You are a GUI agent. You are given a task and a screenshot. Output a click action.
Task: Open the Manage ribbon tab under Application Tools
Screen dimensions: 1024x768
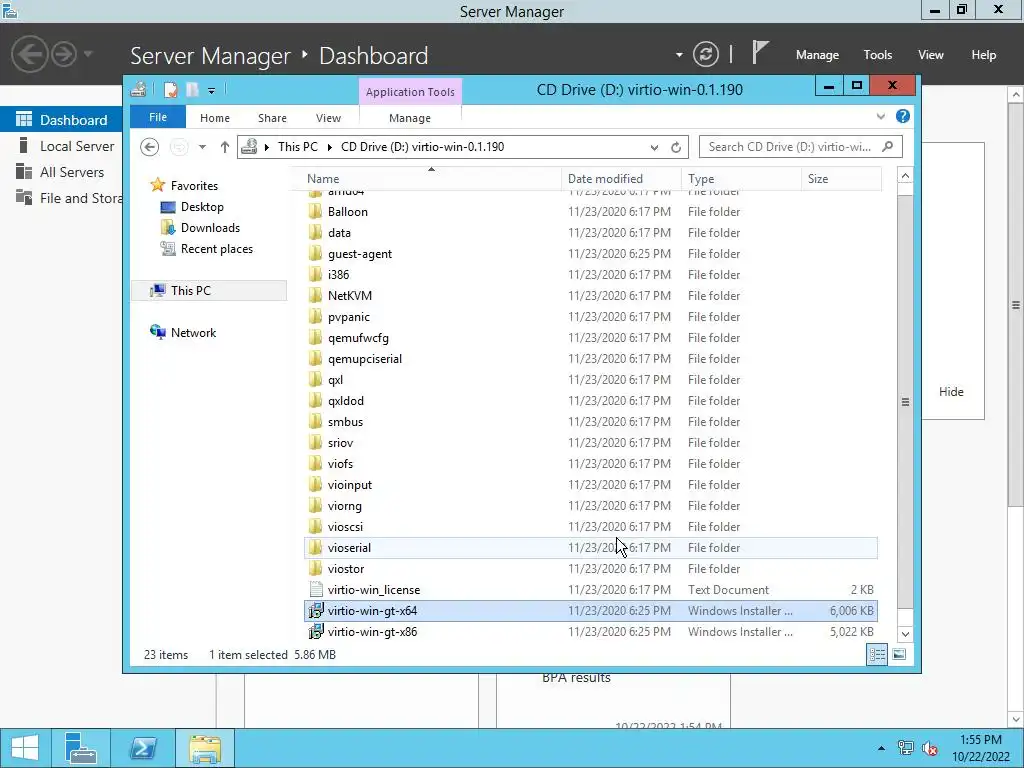point(410,118)
